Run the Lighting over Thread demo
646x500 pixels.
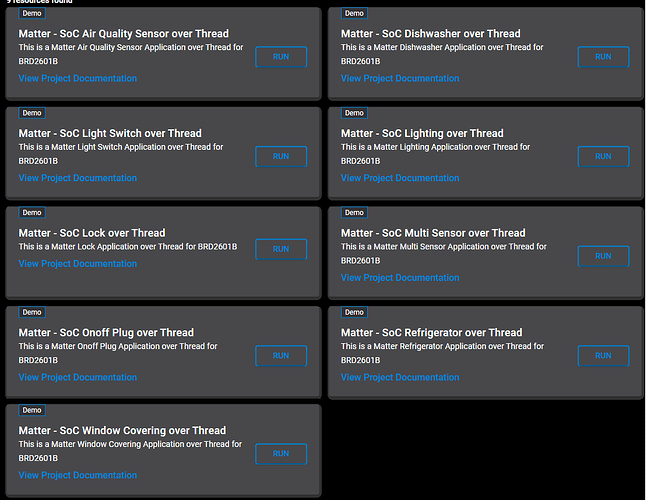point(603,157)
